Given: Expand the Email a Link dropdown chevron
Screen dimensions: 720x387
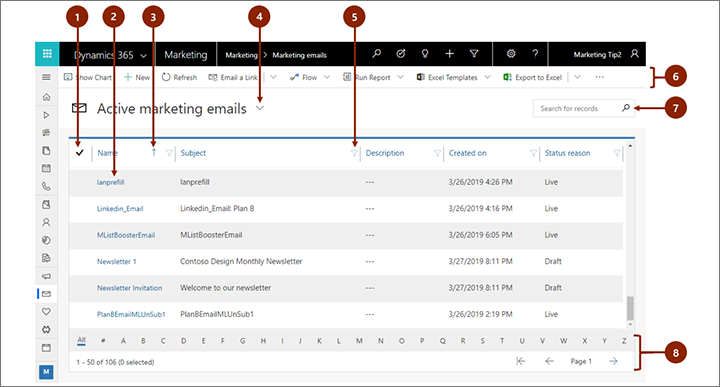Looking at the screenshot, I should (x=273, y=77).
